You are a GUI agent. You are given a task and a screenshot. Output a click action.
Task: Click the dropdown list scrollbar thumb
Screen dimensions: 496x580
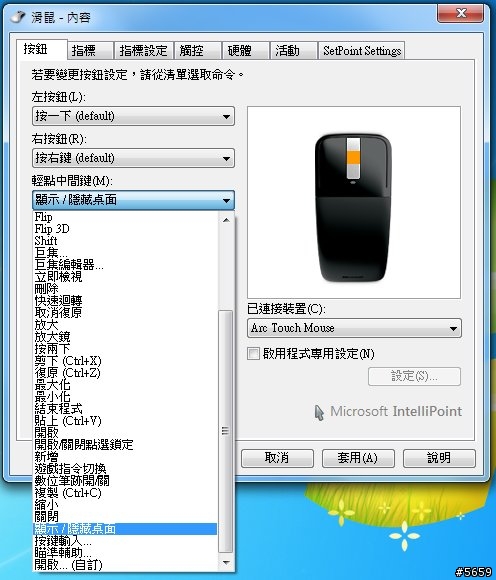click(226, 431)
